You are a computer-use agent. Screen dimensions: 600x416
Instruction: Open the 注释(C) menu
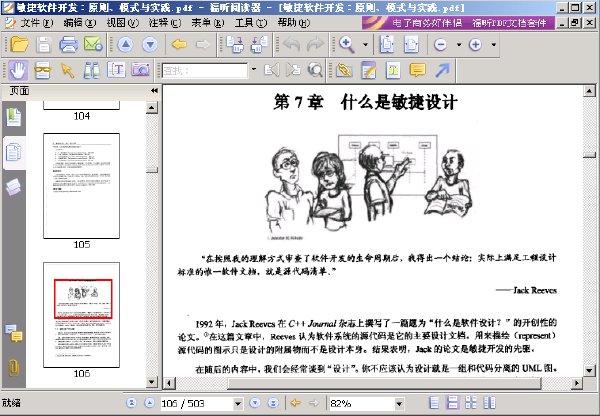pos(165,23)
